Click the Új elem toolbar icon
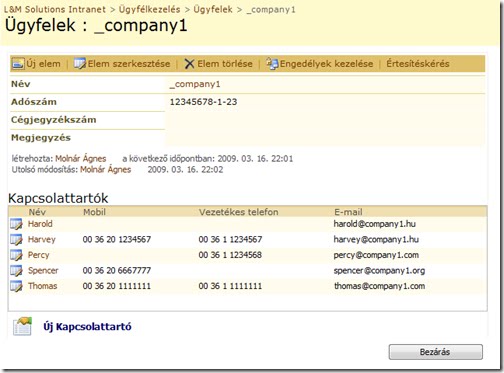 [18, 63]
